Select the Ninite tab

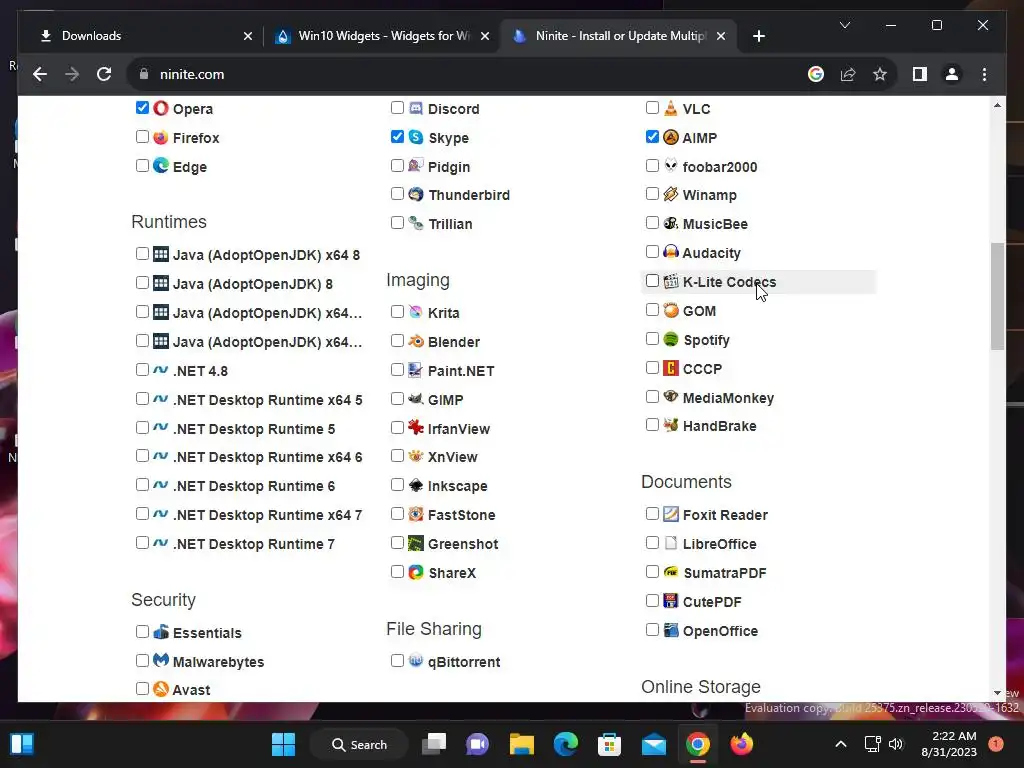coord(618,36)
